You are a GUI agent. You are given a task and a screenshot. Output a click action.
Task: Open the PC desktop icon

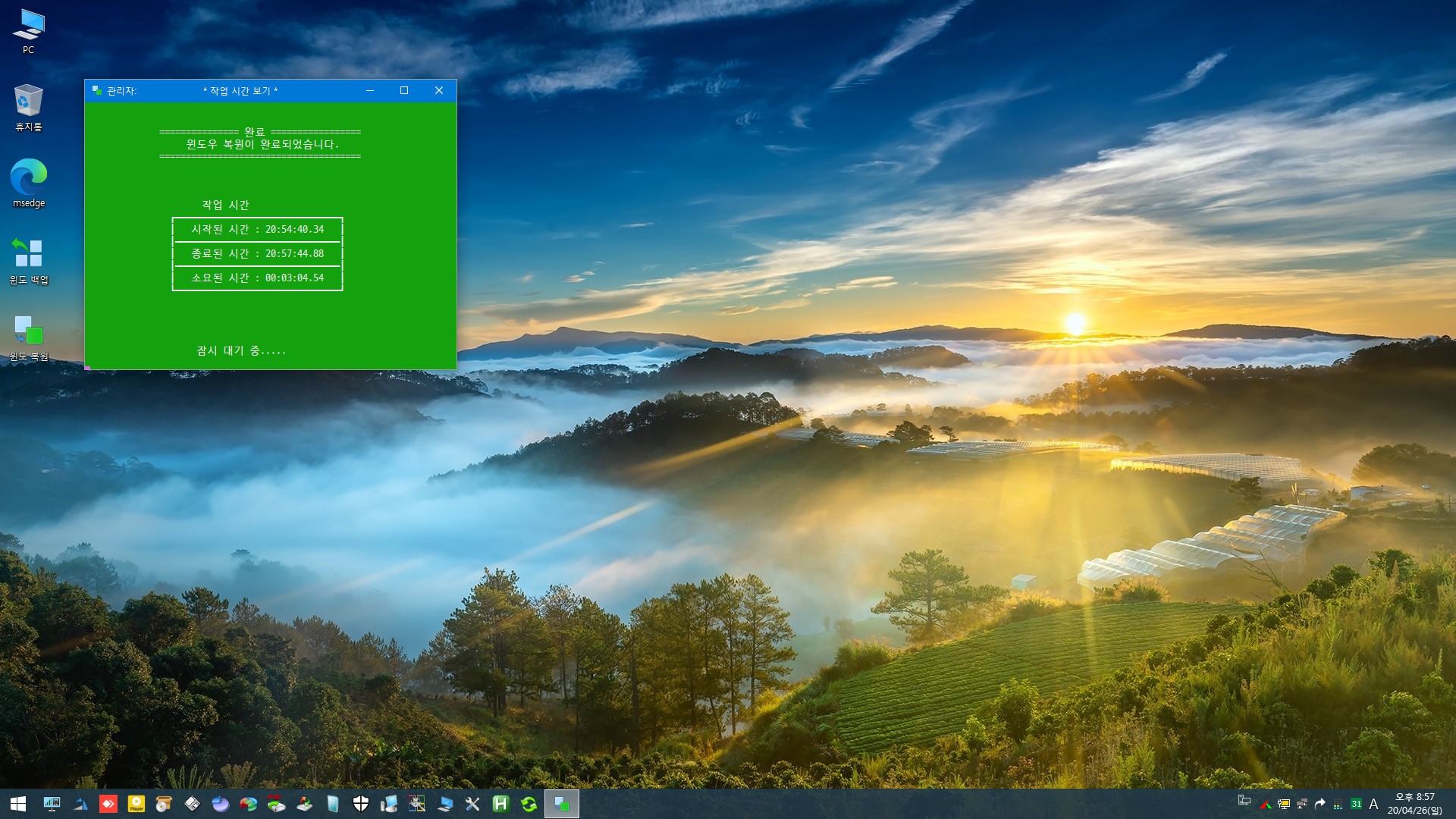click(29, 31)
